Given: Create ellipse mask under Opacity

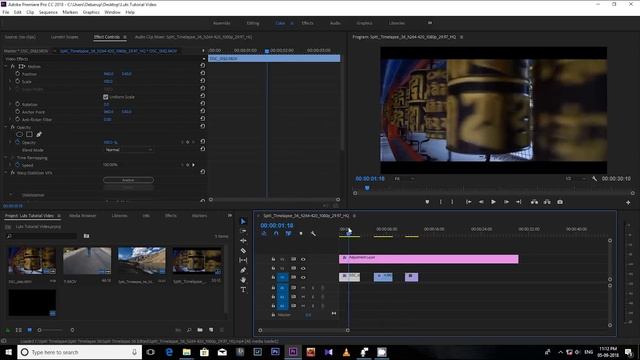Looking at the screenshot, I should (x=19, y=134).
